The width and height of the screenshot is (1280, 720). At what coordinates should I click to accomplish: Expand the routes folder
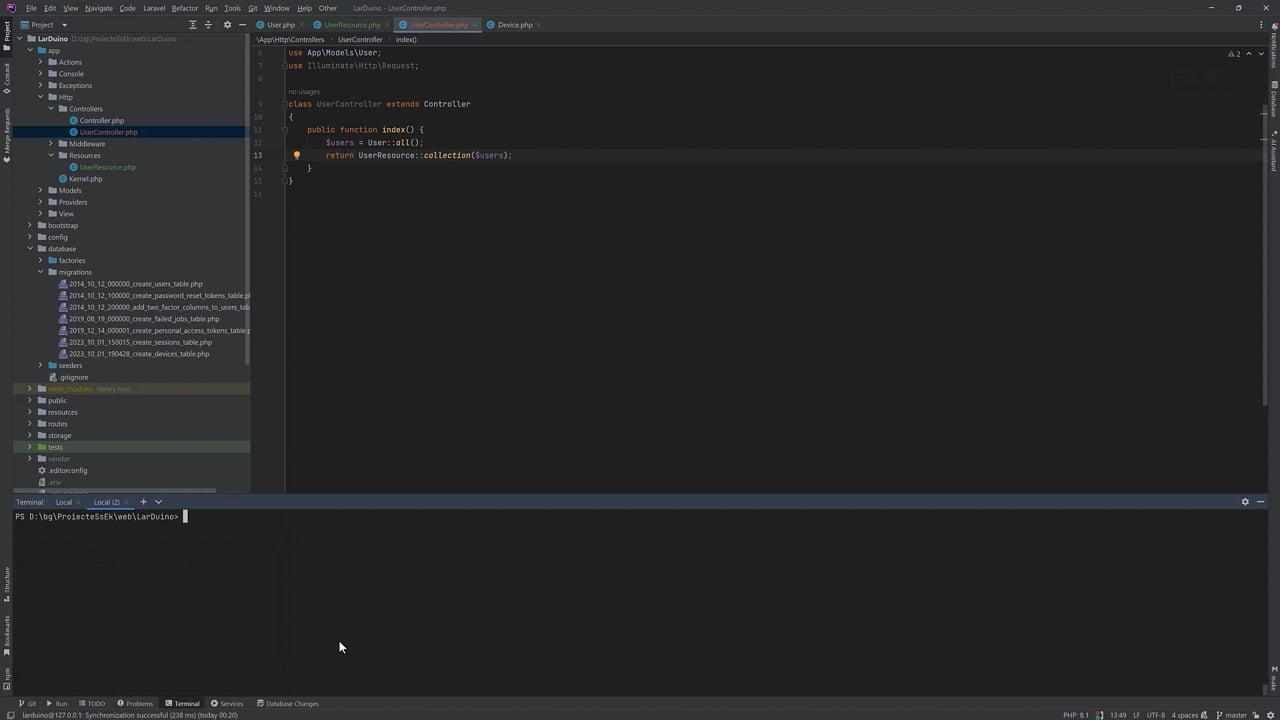click(x=30, y=424)
